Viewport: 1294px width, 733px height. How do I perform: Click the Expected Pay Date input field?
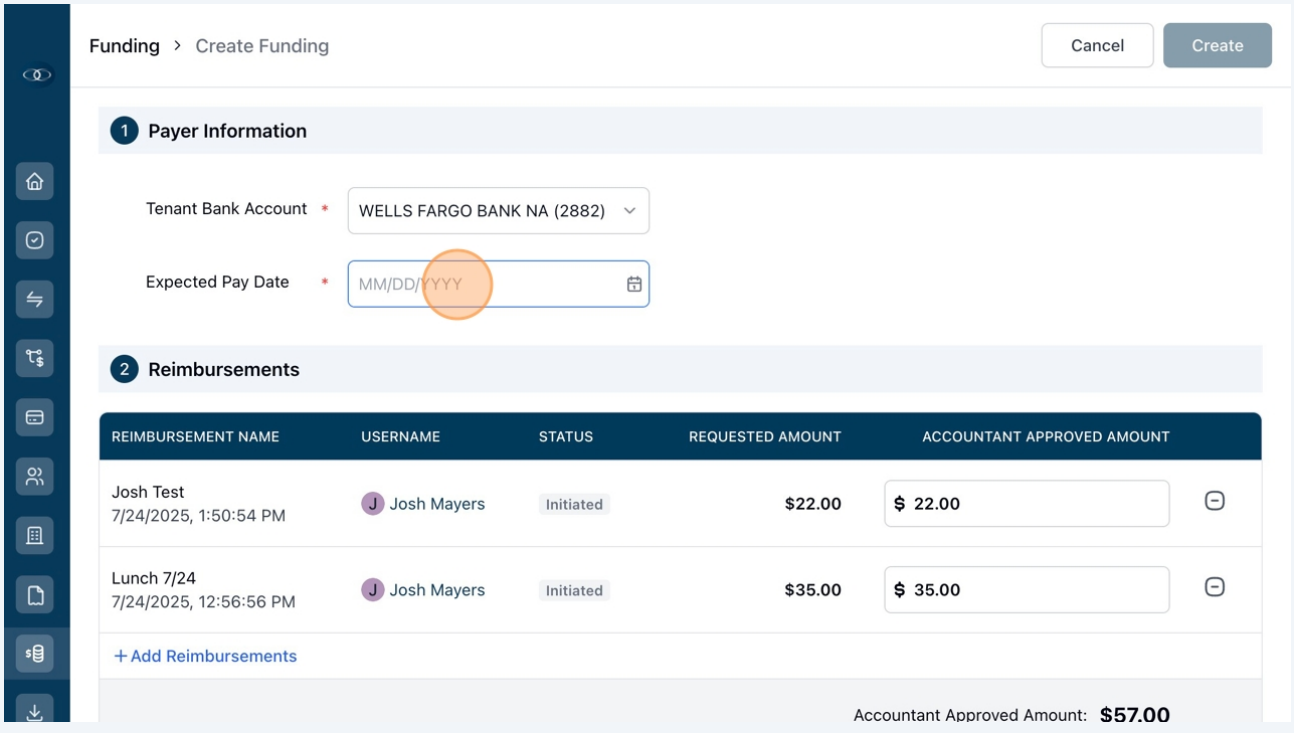498,284
